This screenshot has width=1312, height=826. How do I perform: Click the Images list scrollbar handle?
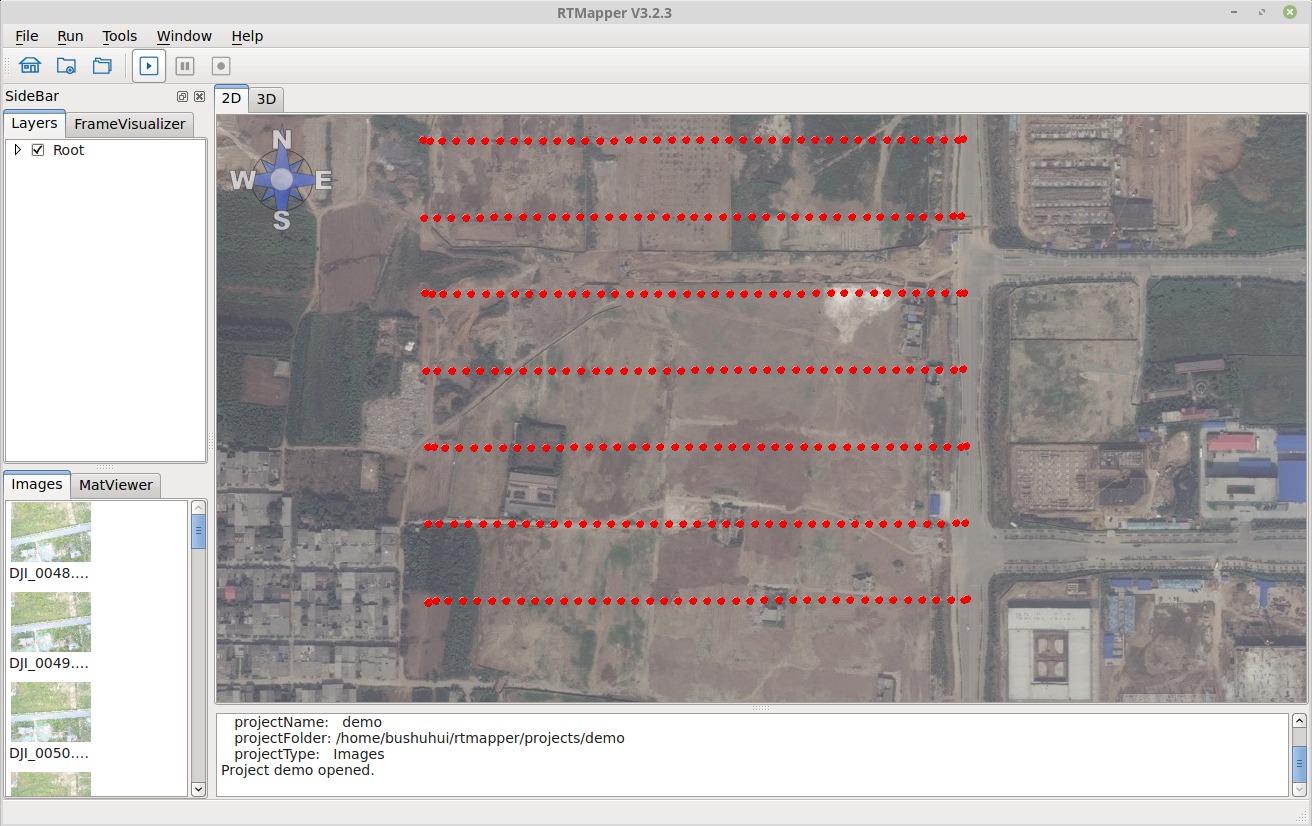point(198,530)
